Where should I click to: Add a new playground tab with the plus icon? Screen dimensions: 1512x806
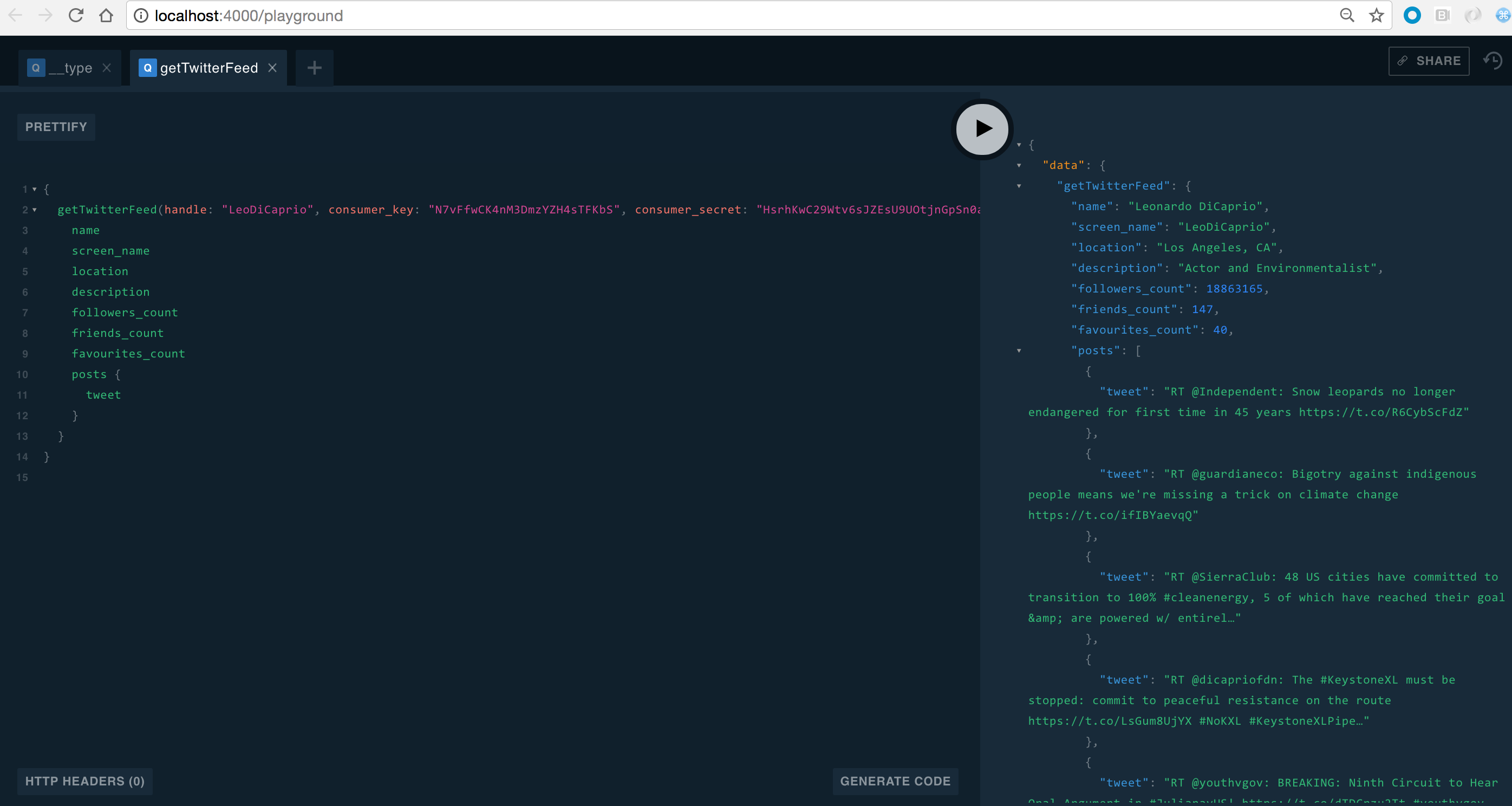(314, 68)
